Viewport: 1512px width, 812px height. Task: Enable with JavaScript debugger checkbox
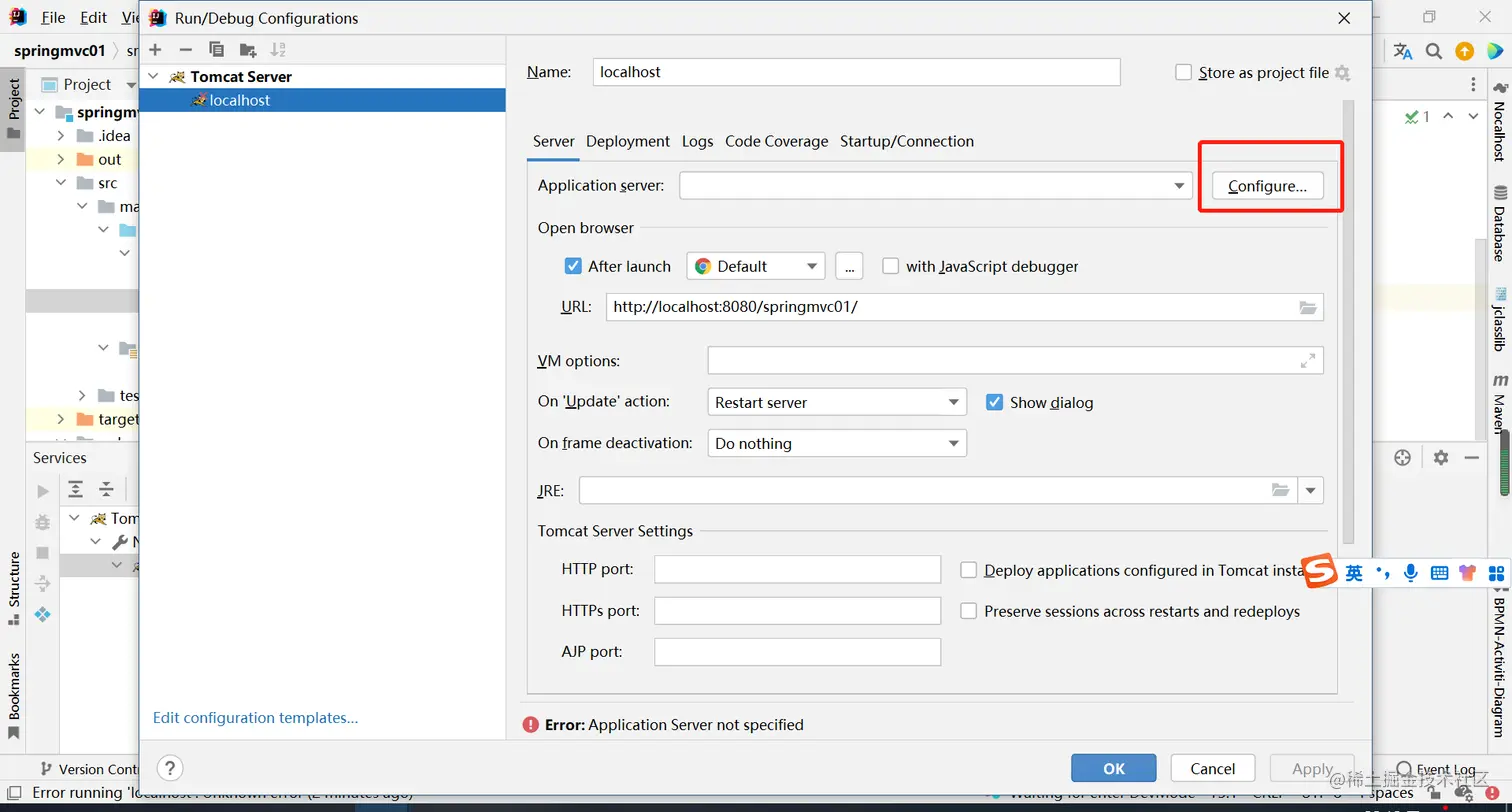coord(891,266)
